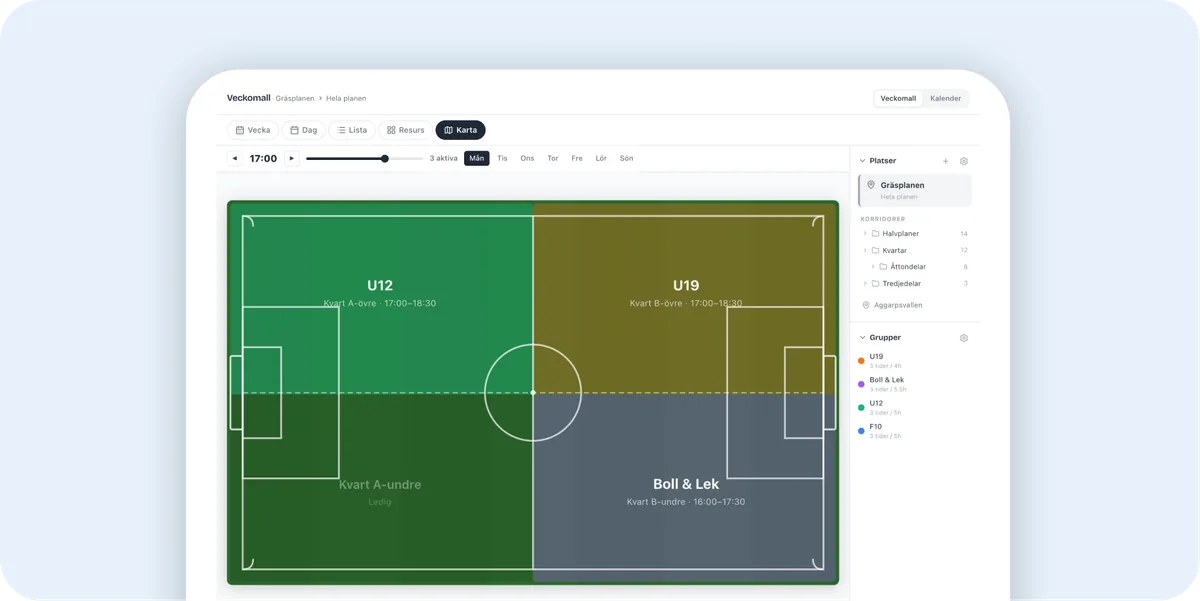Open Grupper settings gear
1200x601 pixels.
pos(964,338)
